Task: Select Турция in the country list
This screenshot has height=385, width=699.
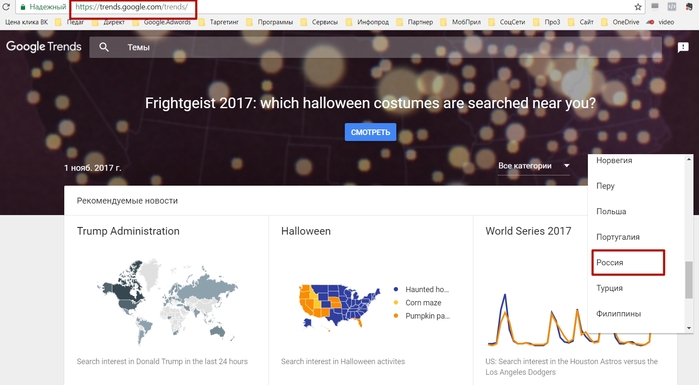Action: click(609, 288)
